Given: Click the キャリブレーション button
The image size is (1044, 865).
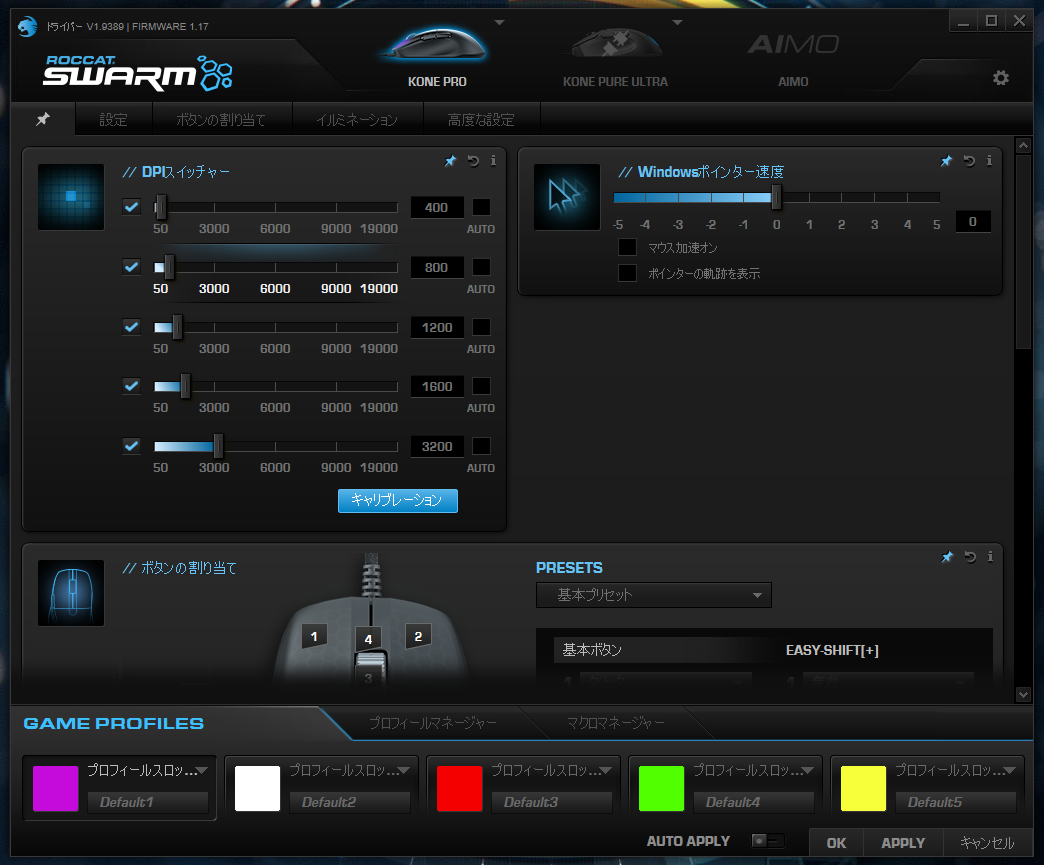Looking at the screenshot, I should click(397, 501).
